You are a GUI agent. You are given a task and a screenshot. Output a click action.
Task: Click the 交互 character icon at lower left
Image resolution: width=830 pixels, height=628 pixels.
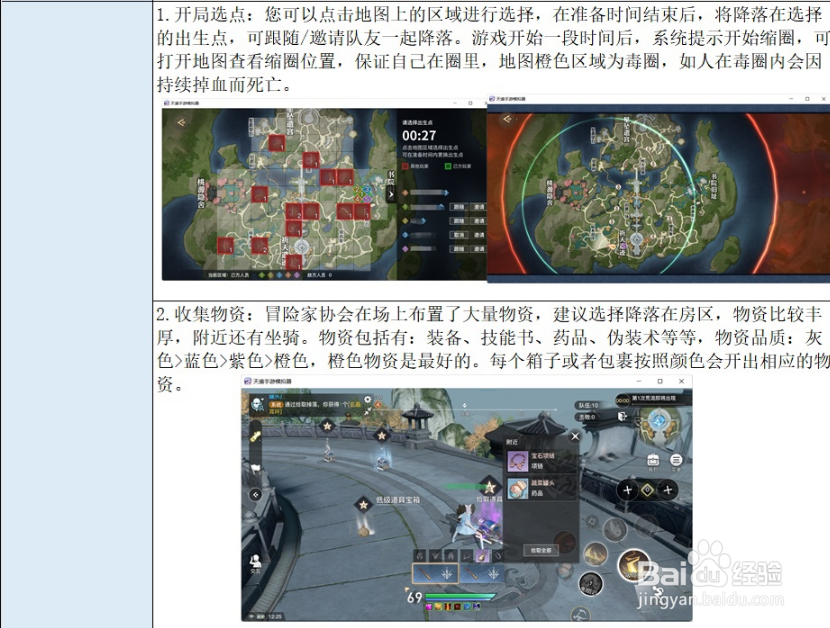tap(255, 562)
